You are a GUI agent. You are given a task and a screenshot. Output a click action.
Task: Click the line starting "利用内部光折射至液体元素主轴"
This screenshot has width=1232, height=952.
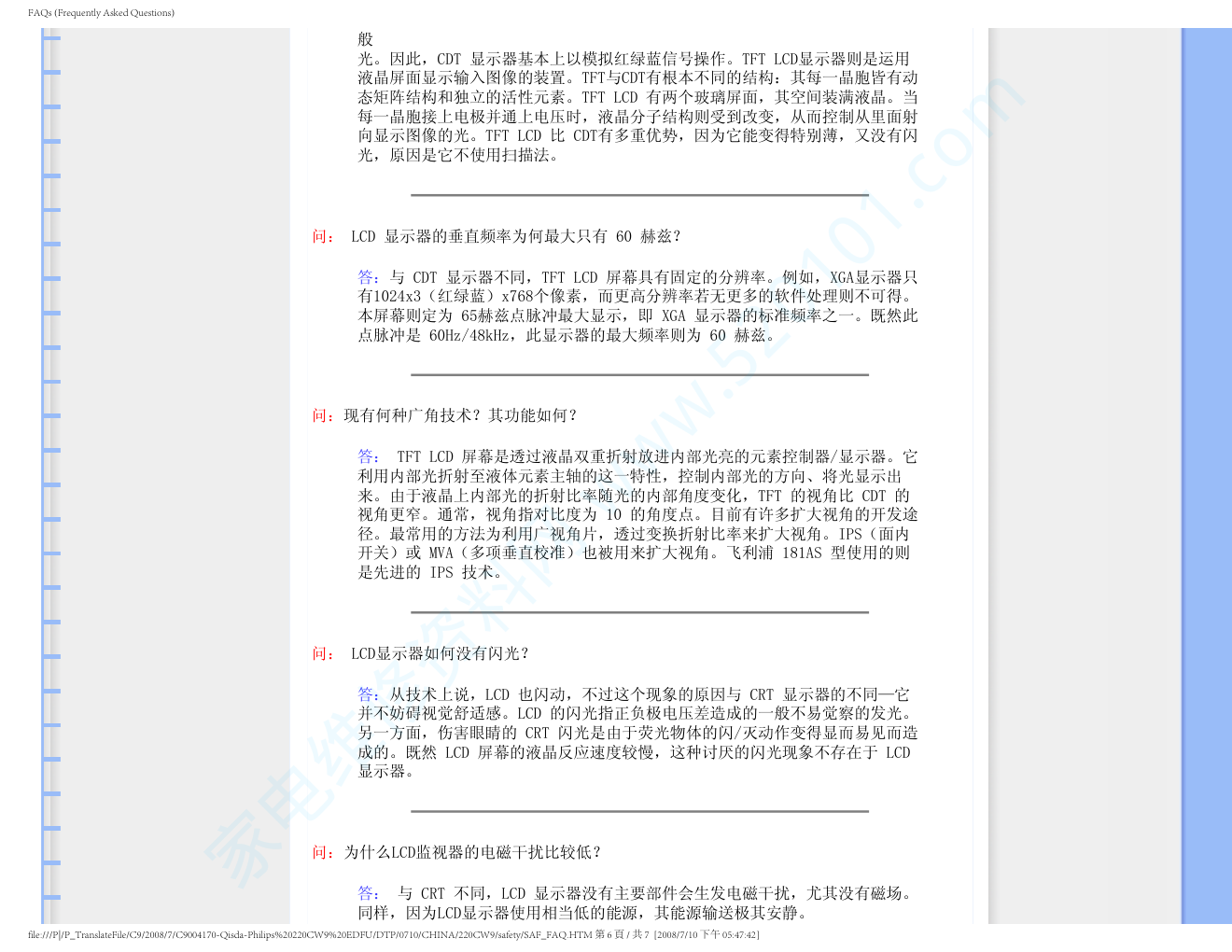point(630,477)
